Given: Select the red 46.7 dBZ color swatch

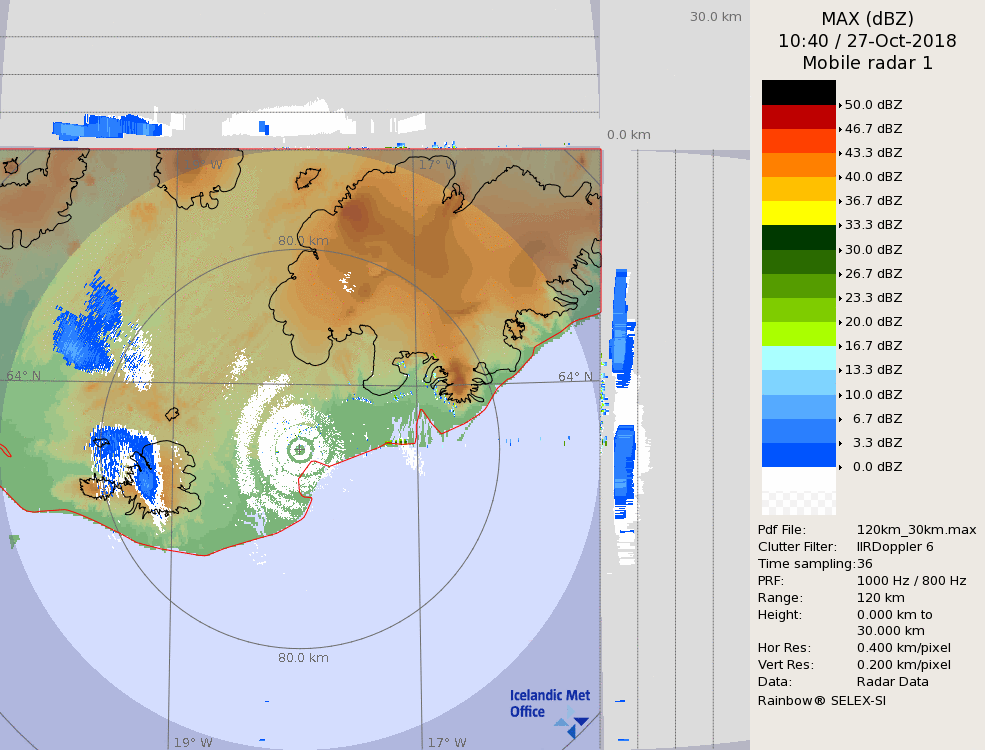Looking at the screenshot, I should (x=798, y=116).
